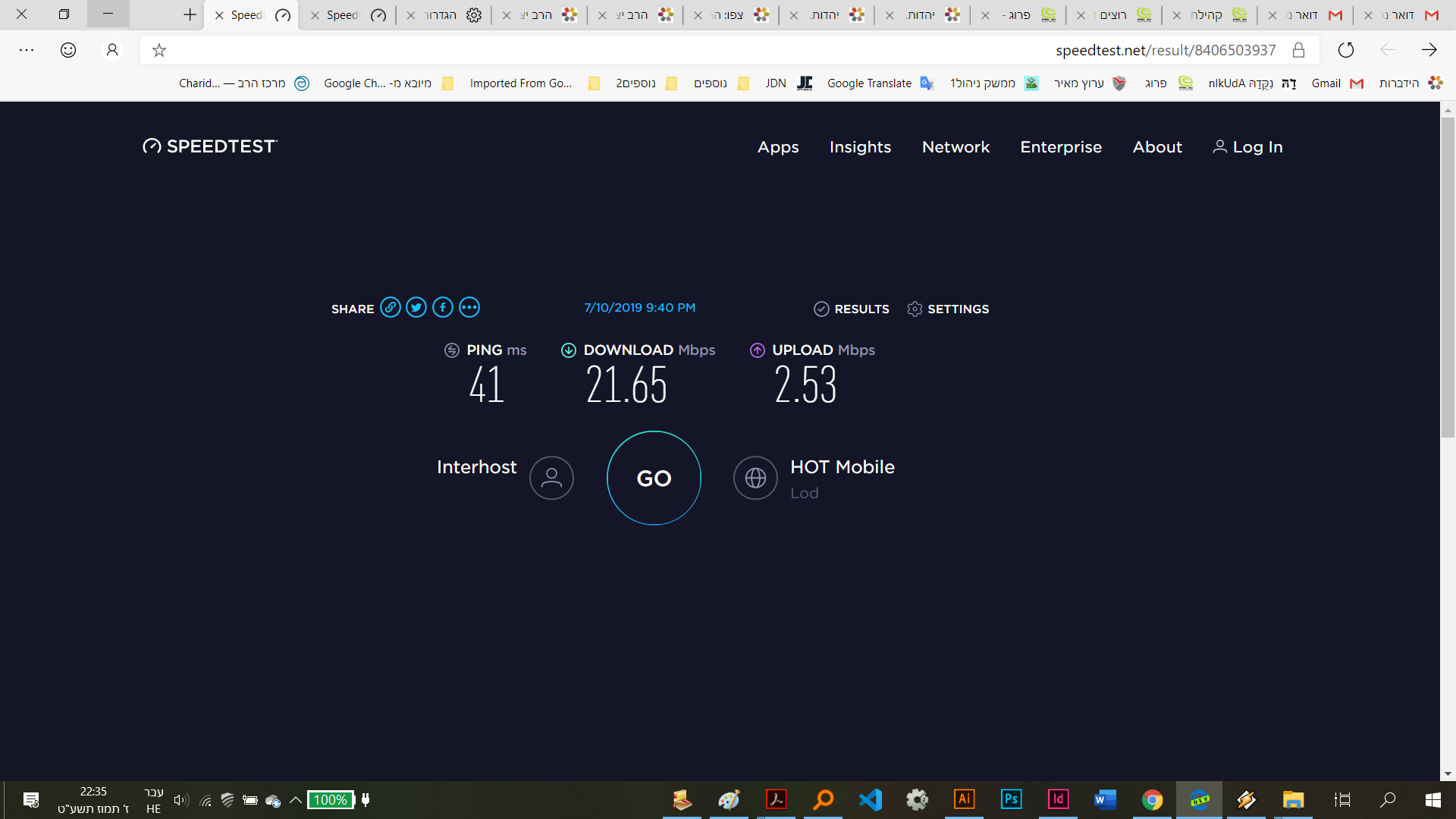
Task: Open Photoshop from the taskbar
Action: point(1011,799)
